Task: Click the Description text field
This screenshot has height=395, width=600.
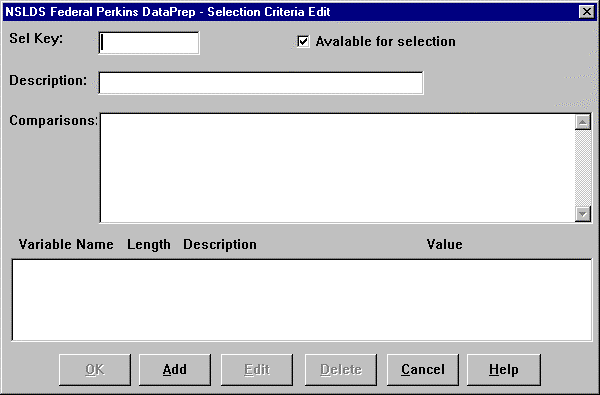Action: point(261,83)
